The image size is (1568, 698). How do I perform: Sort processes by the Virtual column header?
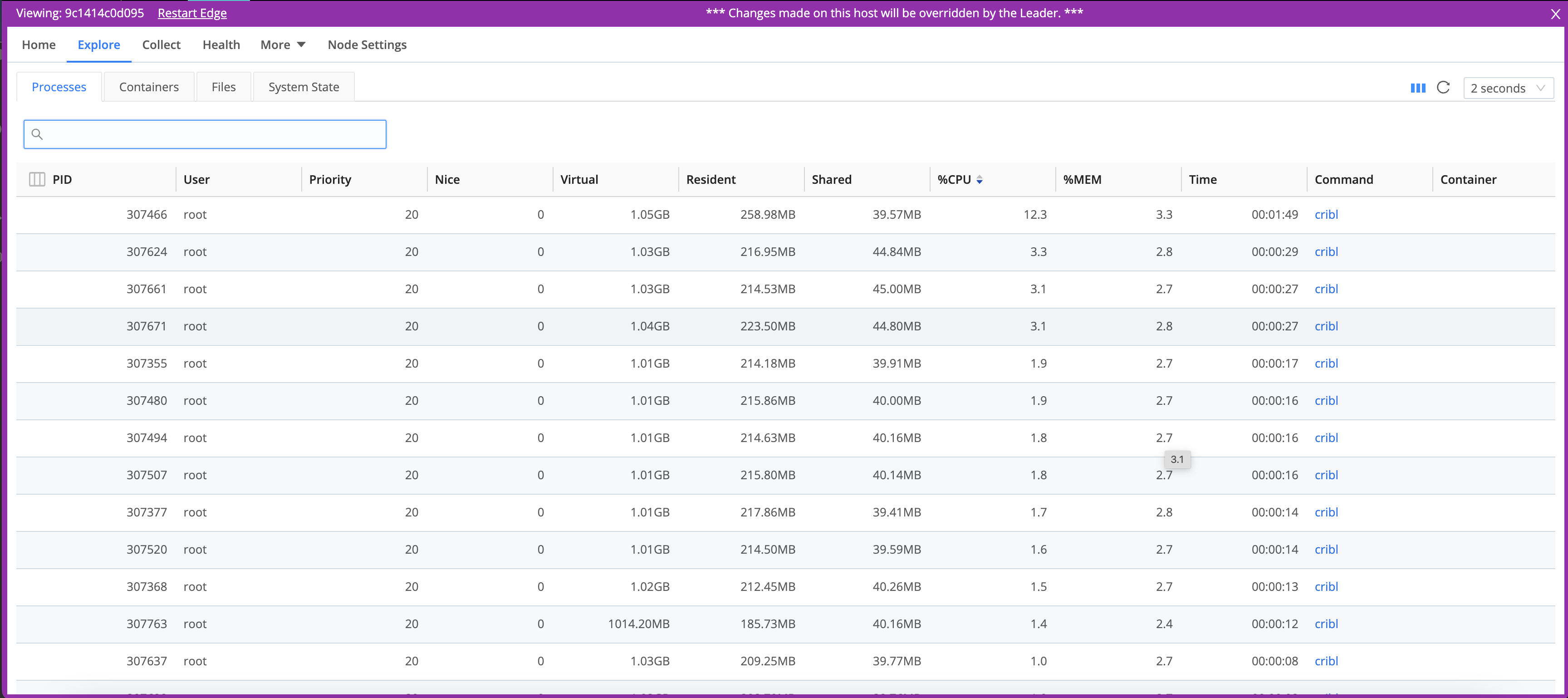[x=579, y=179]
